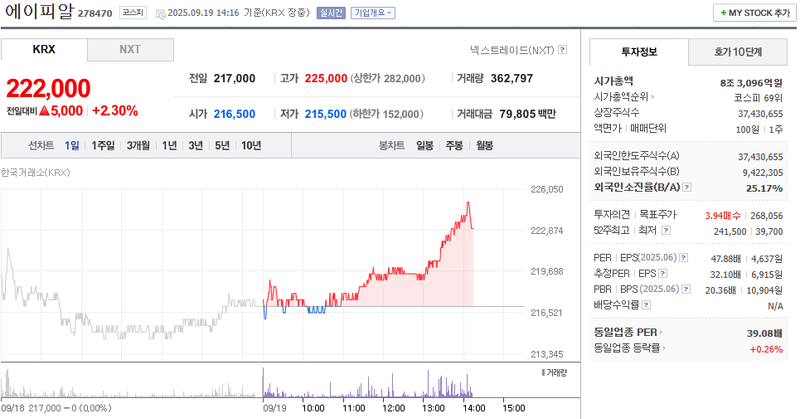800x419 pixels.
Task: Open help icon beside 배당수익률
Action: (x=646, y=305)
